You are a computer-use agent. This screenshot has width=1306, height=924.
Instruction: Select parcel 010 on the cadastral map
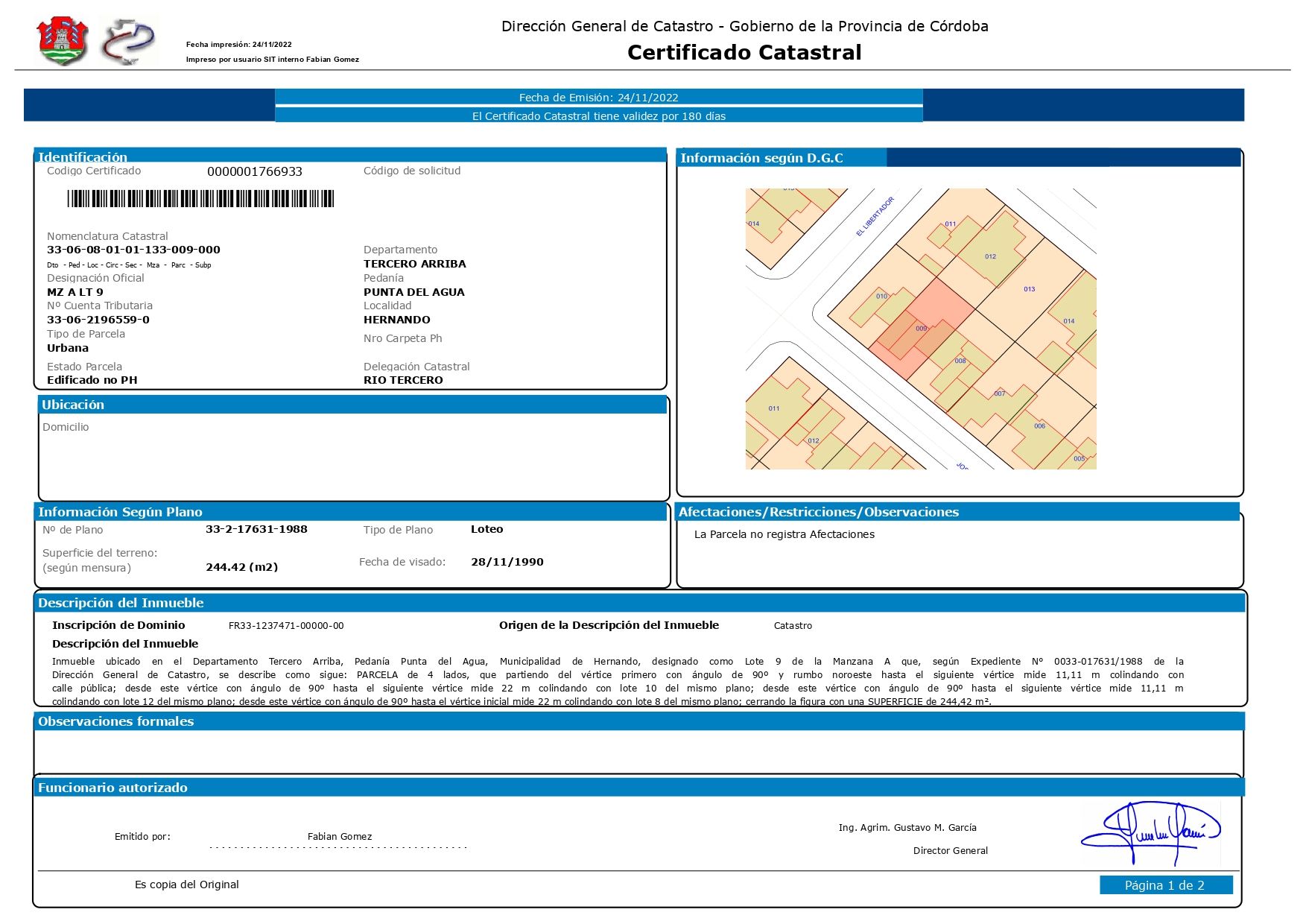881,297
